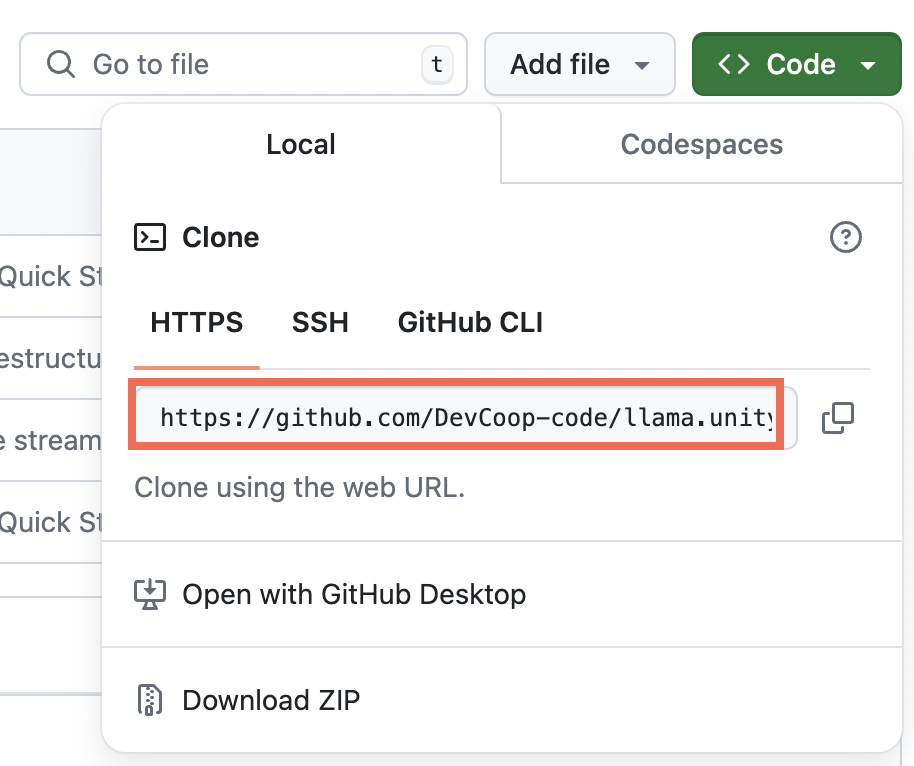Collapse the green Code dropdown
914x766 pixels.
point(796,64)
